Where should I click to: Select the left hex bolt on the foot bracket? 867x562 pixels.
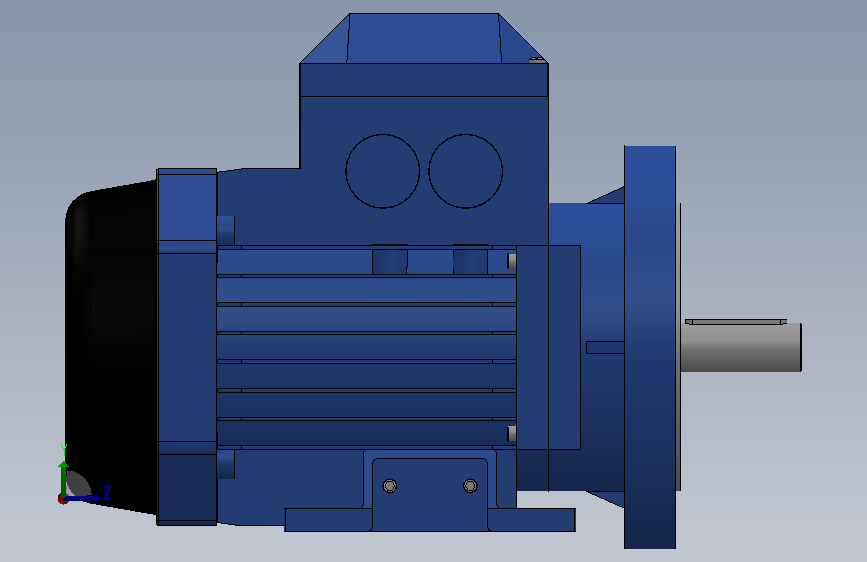click(390, 486)
